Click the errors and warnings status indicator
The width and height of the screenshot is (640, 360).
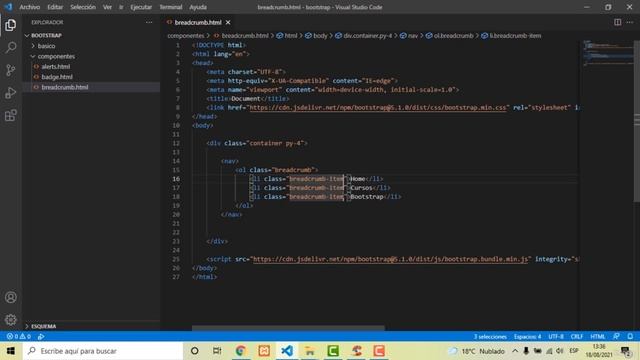point(18,337)
